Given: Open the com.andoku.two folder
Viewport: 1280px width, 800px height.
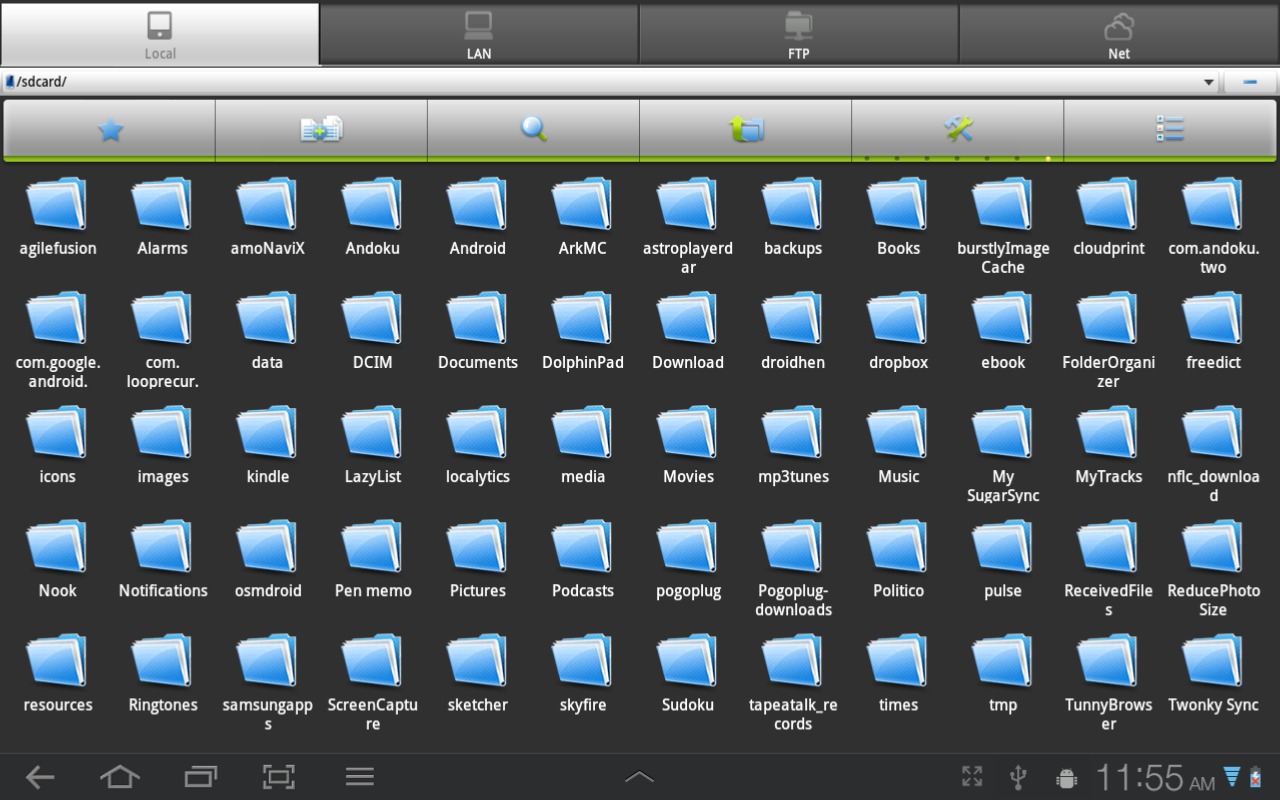Looking at the screenshot, I should point(1213,226).
